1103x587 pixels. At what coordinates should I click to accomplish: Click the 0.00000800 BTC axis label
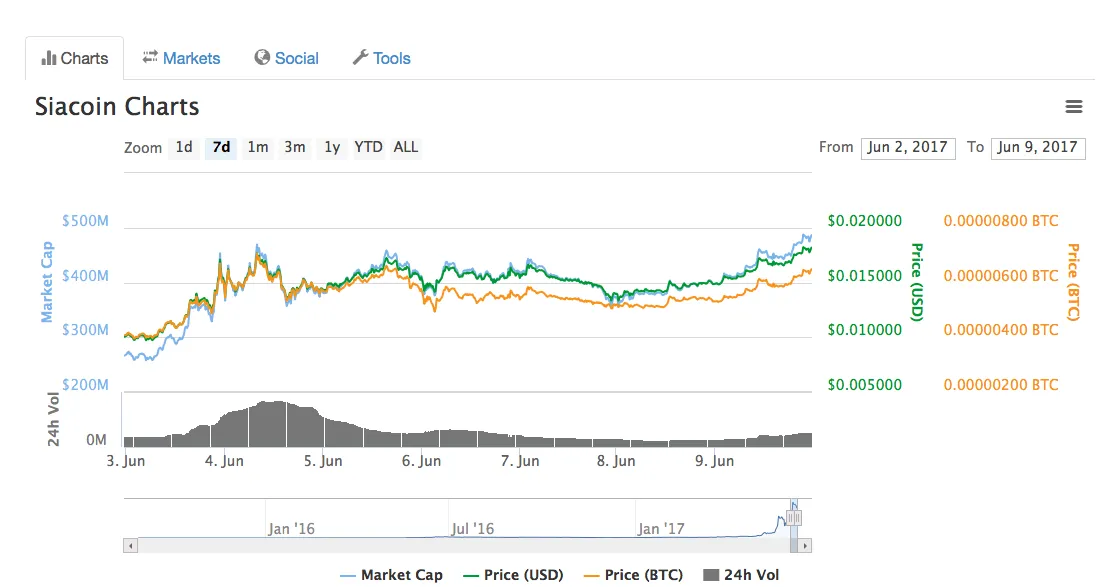coord(1001,221)
